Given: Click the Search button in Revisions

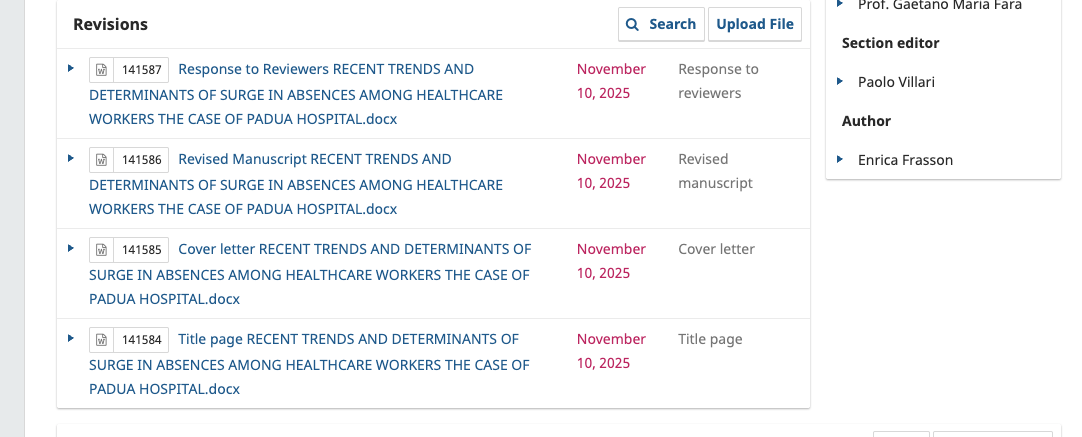Looking at the screenshot, I should pyautogui.click(x=661, y=24).
